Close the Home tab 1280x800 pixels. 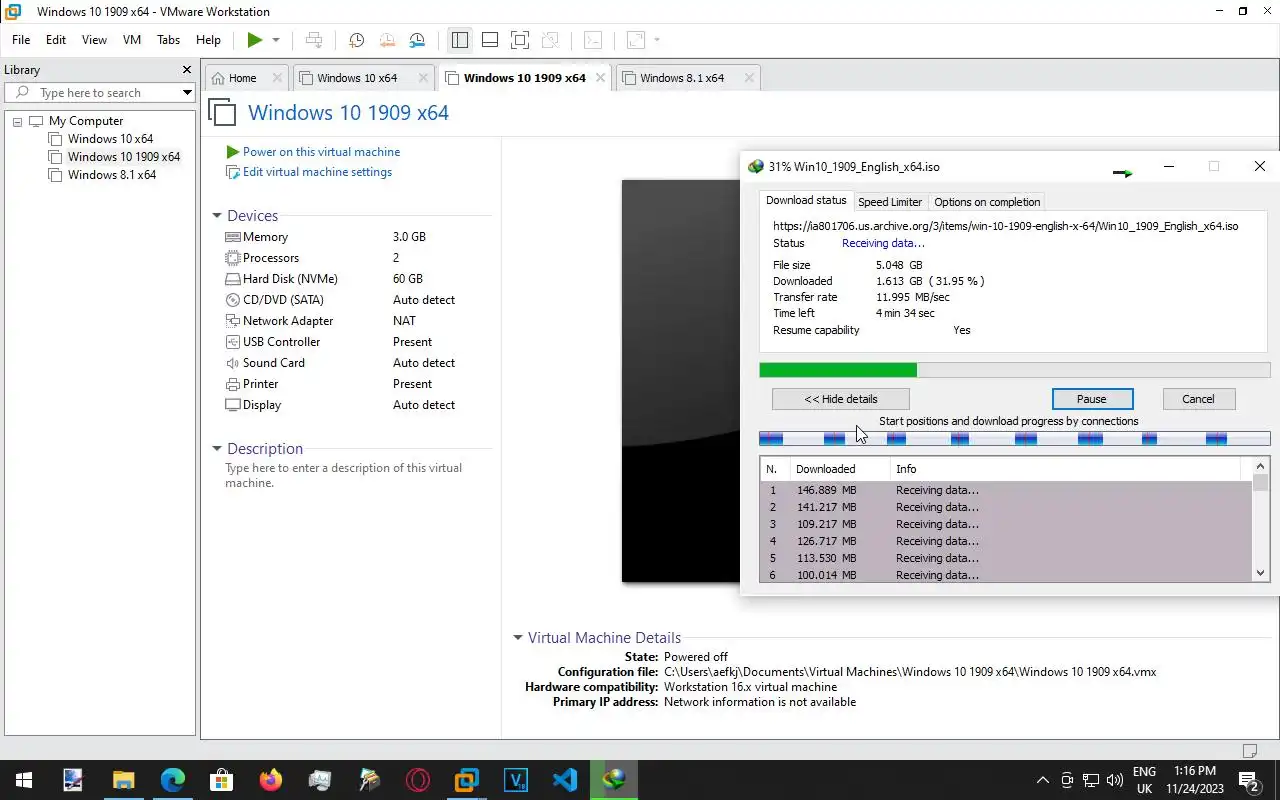pos(275,78)
